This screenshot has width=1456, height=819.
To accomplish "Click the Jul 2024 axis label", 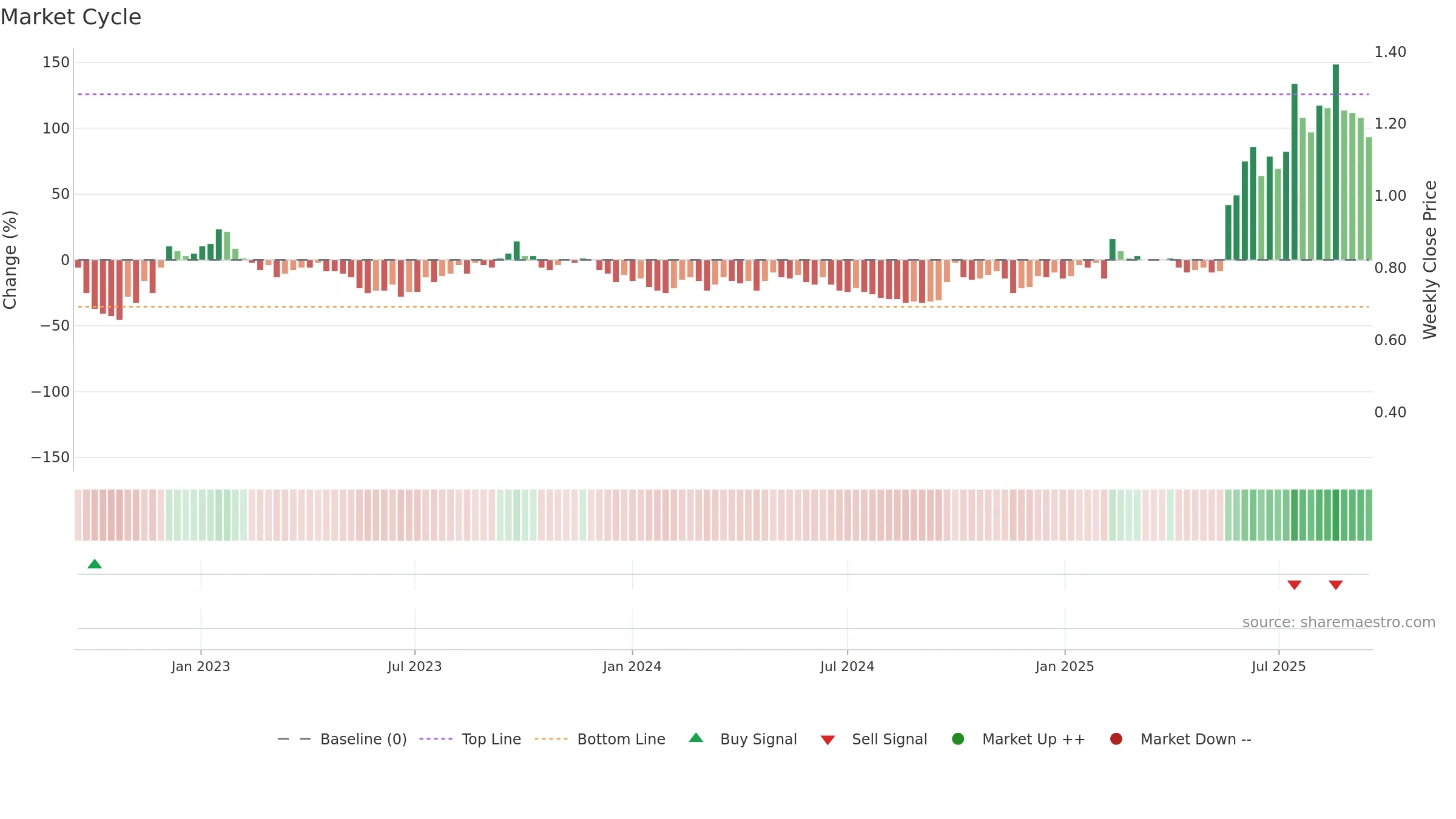I will coord(848,667).
